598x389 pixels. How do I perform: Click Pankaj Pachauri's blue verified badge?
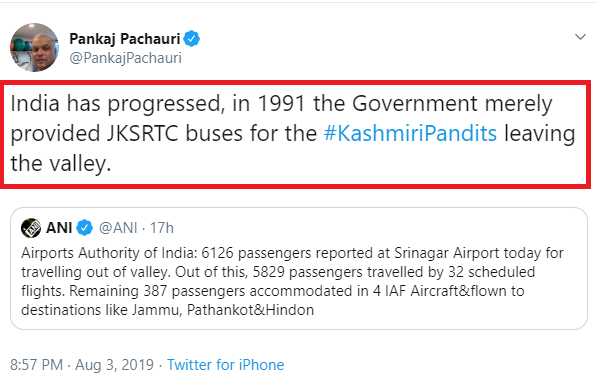[x=191, y=39]
